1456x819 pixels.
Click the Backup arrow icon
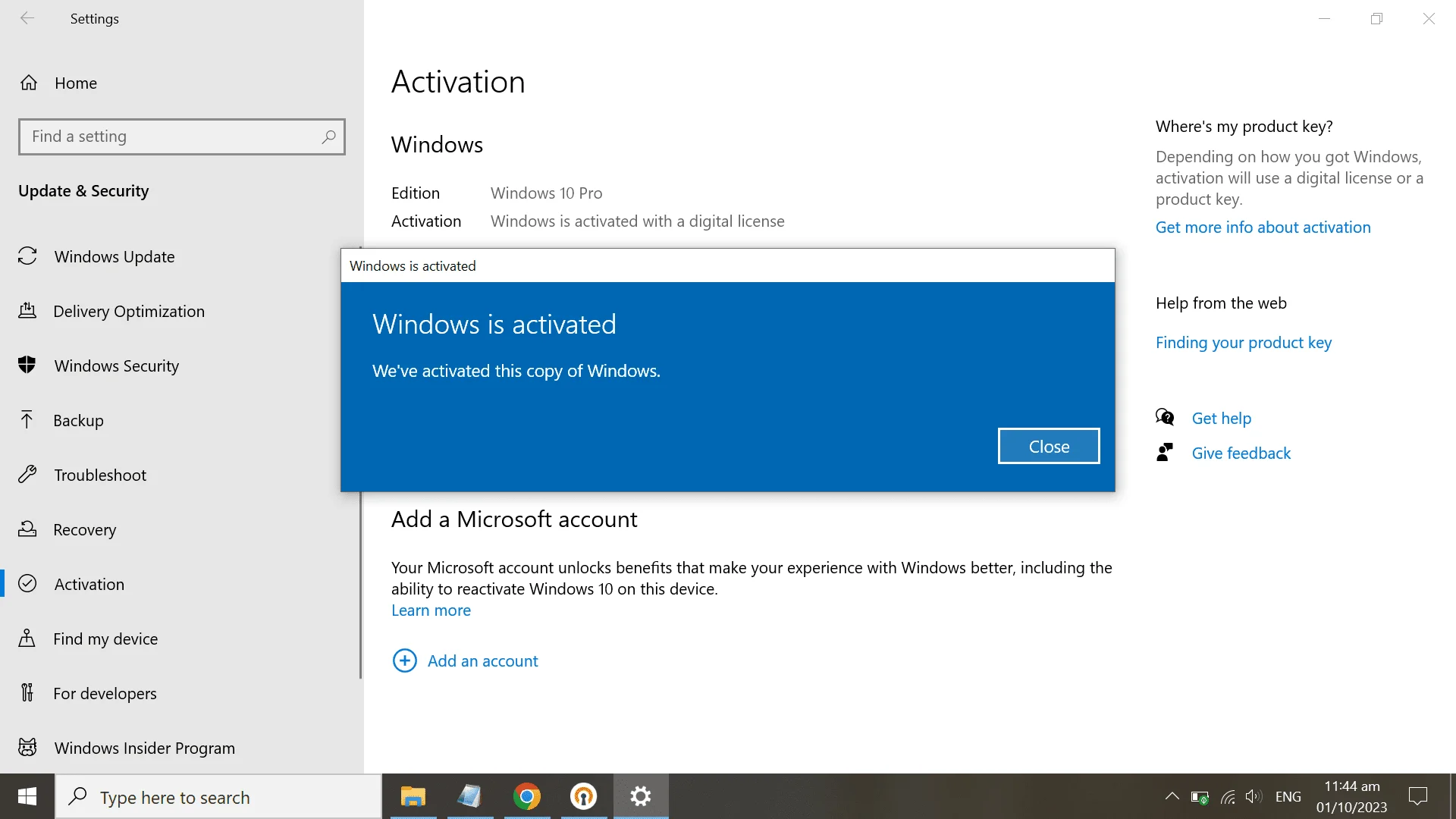click(27, 420)
